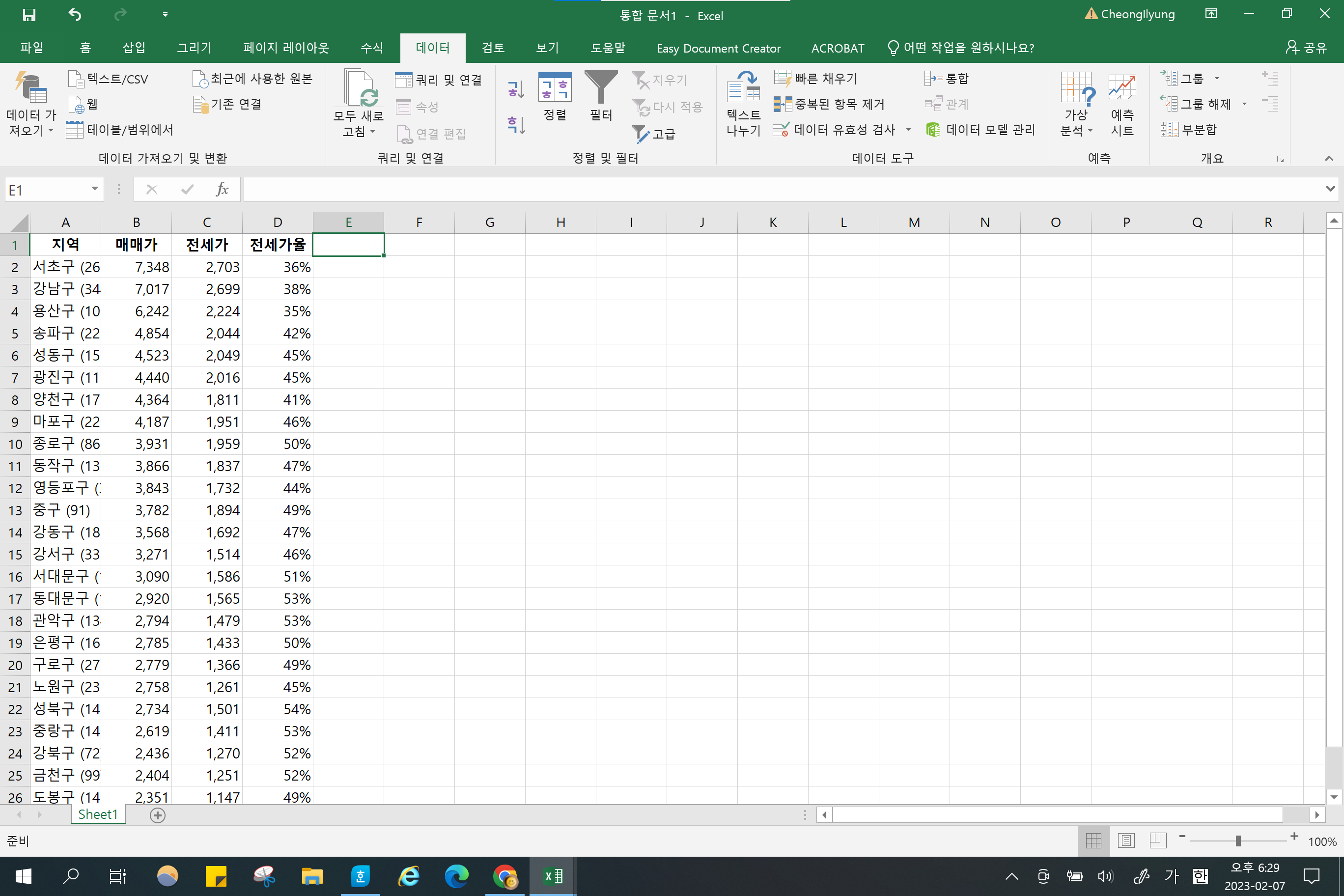Viewport: 1344px width, 896px height.
Task: Collapse the ribbon with the up chevron
Action: (1329, 159)
